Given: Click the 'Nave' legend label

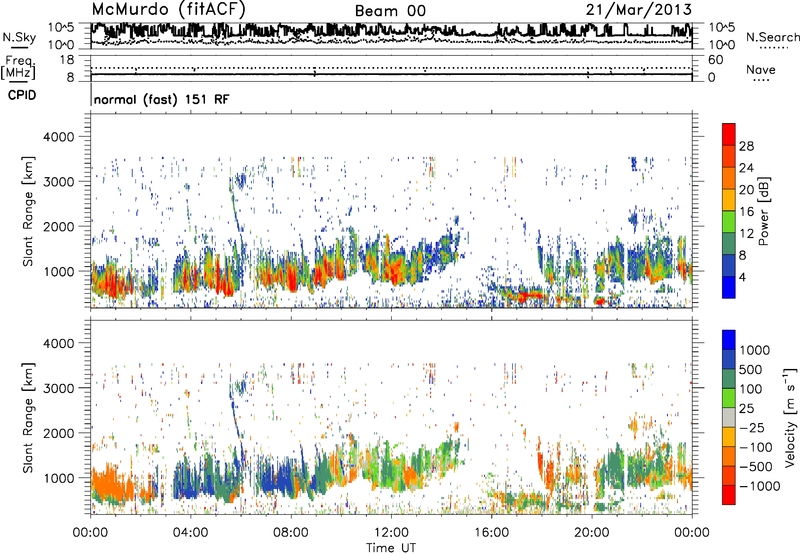Looking at the screenshot, I should point(761,70).
